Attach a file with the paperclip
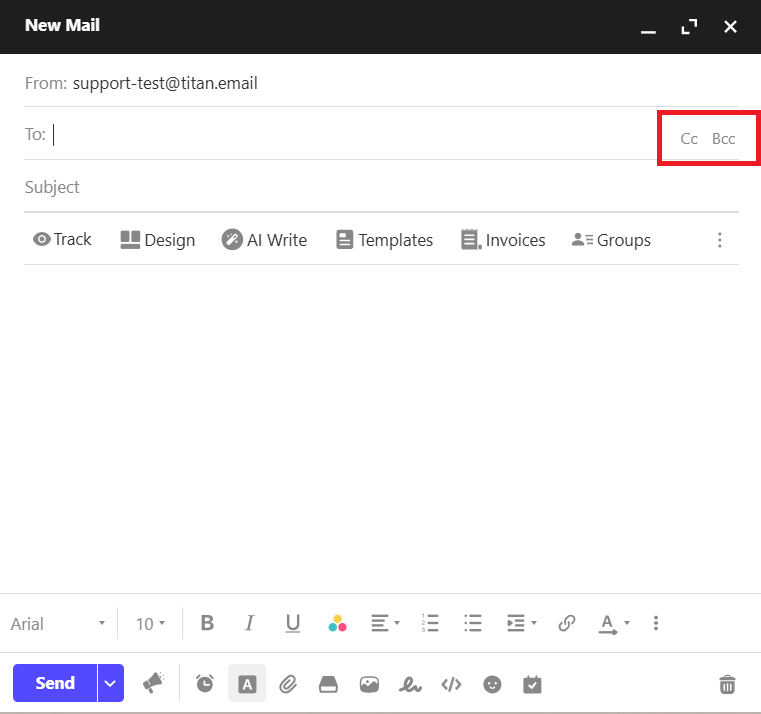 click(x=288, y=684)
